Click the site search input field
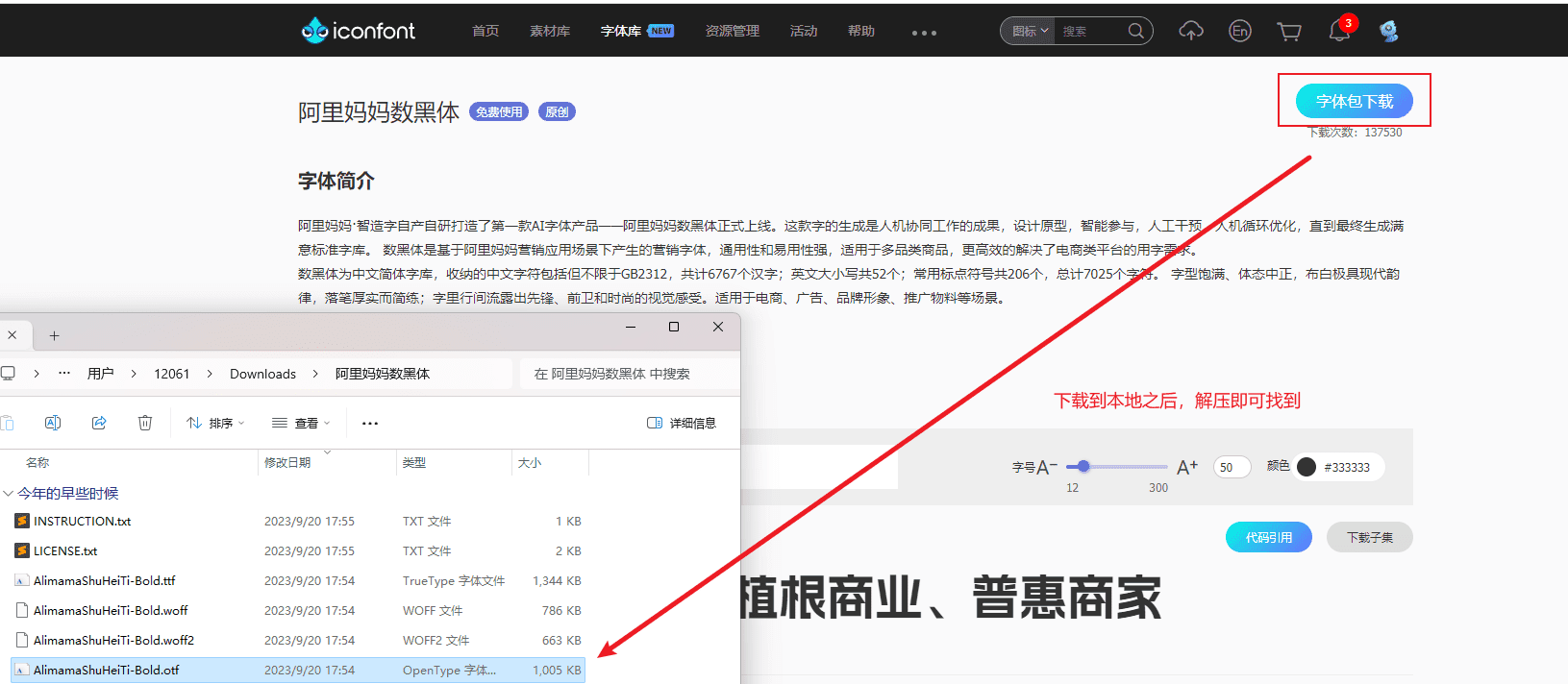Viewport: 1568px width, 684px height. tap(1092, 31)
